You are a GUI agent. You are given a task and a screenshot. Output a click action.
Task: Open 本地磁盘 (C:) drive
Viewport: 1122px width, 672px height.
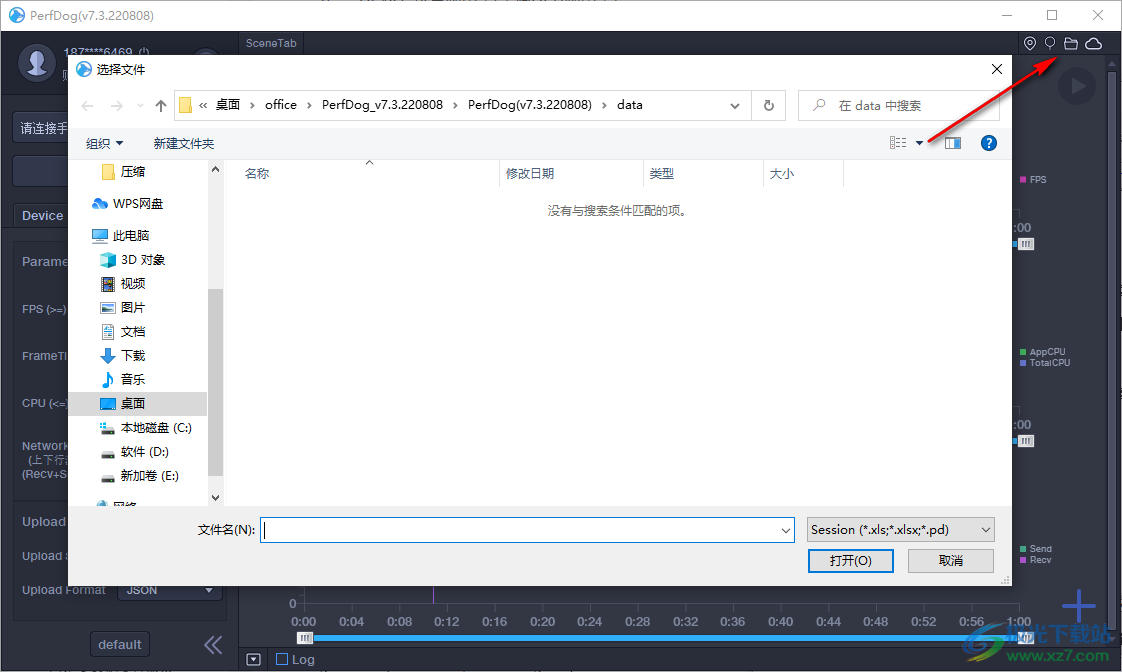point(156,428)
